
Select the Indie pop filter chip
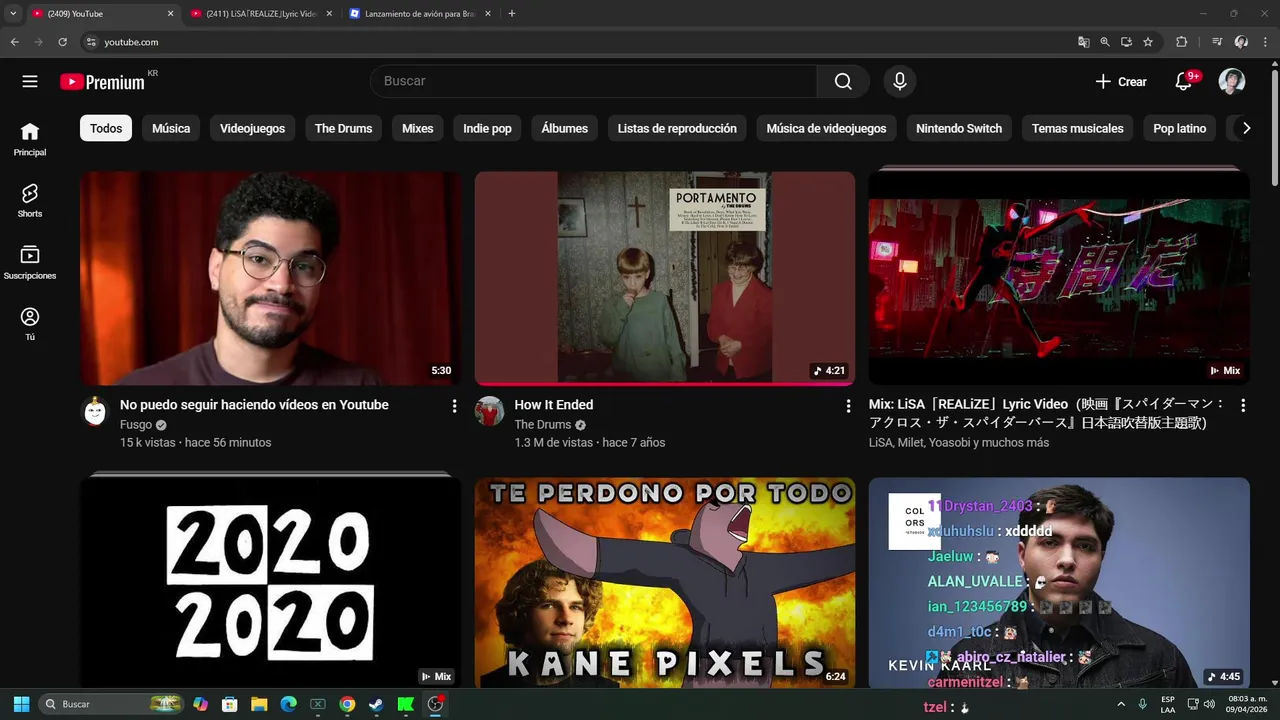pyautogui.click(x=487, y=128)
